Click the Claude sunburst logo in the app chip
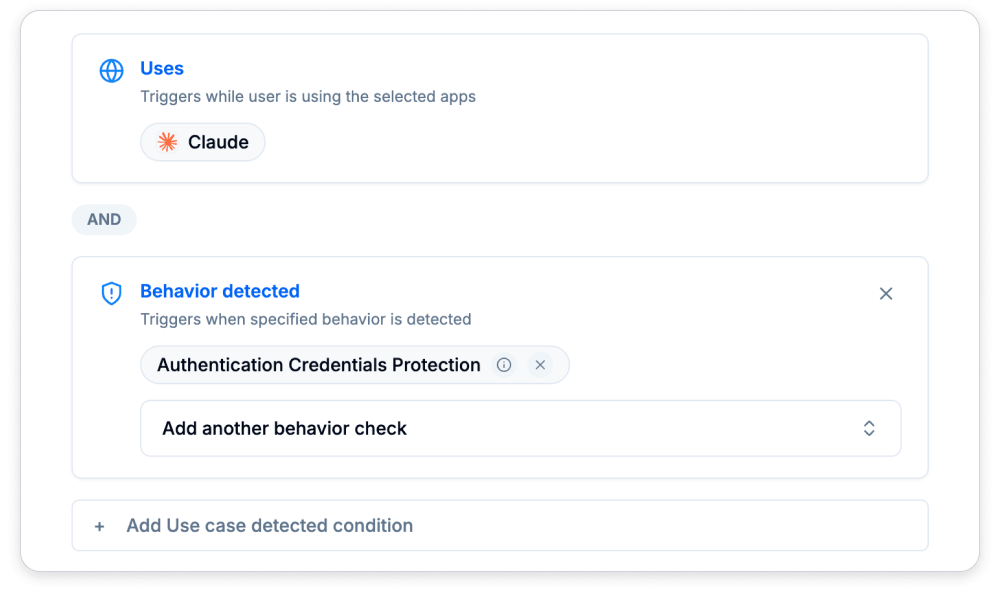Viewport: 1000px width, 602px height. [168, 141]
